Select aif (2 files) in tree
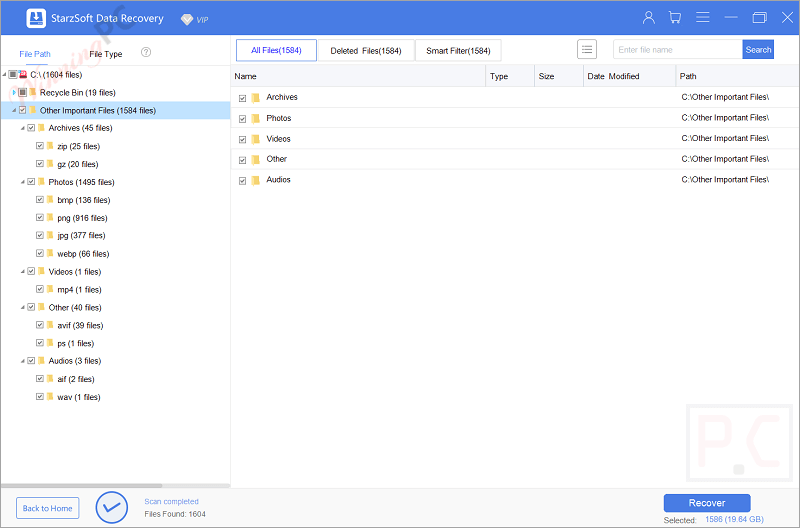This screenshot has height=528, width=800. pyautogui.click(x=76, y=379)
